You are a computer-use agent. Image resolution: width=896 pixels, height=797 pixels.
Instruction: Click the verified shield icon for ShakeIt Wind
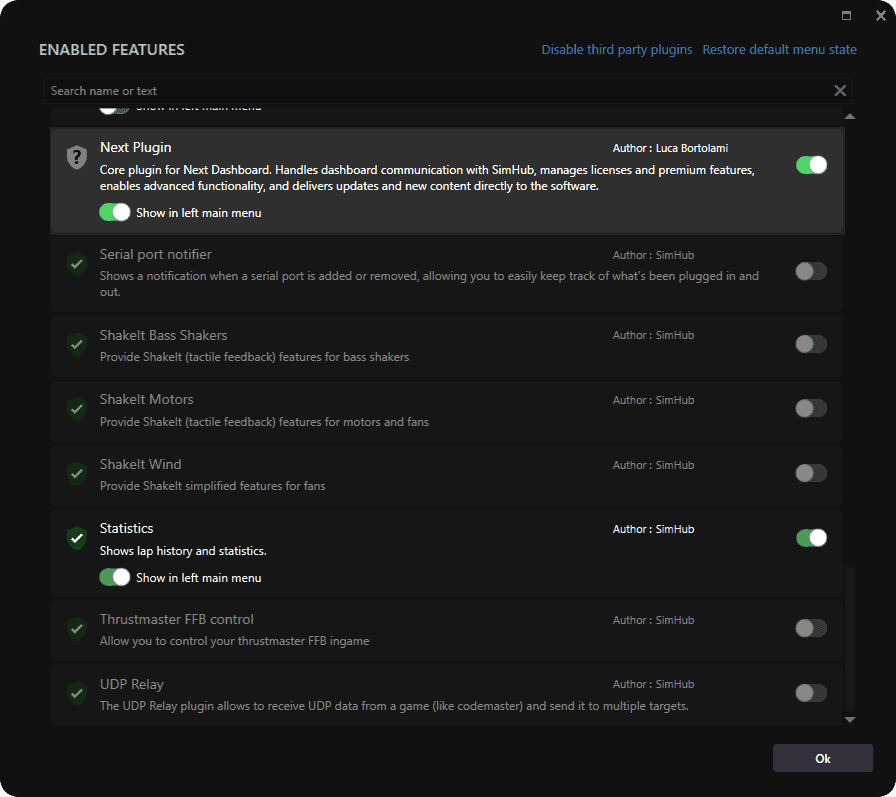(77, 474)
